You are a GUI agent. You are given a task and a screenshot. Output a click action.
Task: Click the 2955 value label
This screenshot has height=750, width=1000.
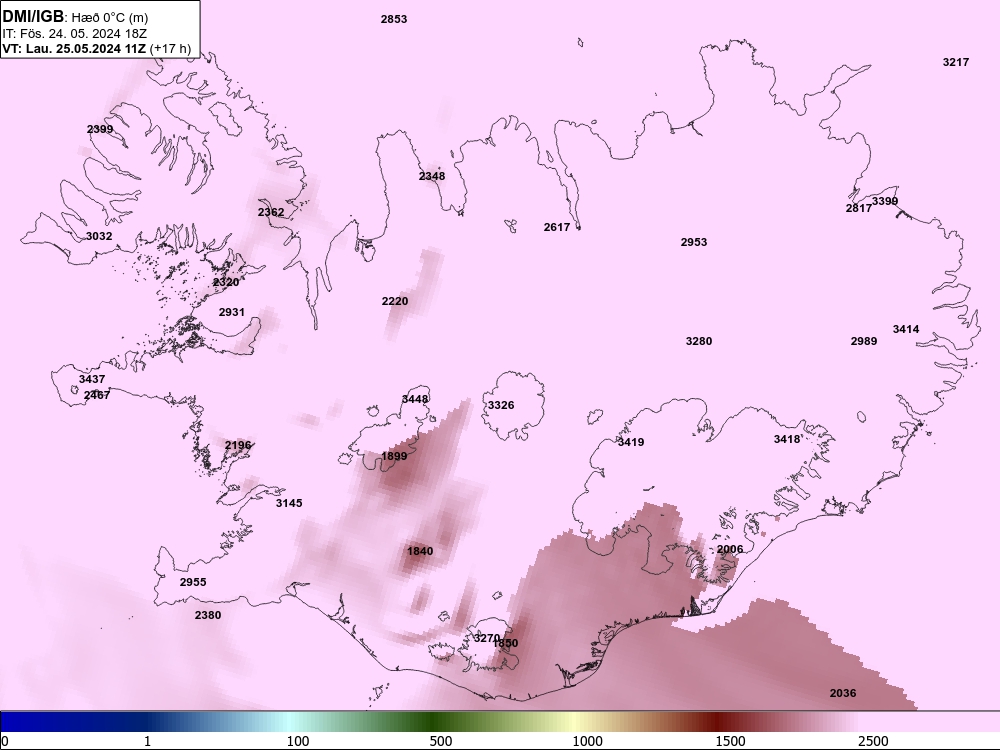click(x=193, y=582)
